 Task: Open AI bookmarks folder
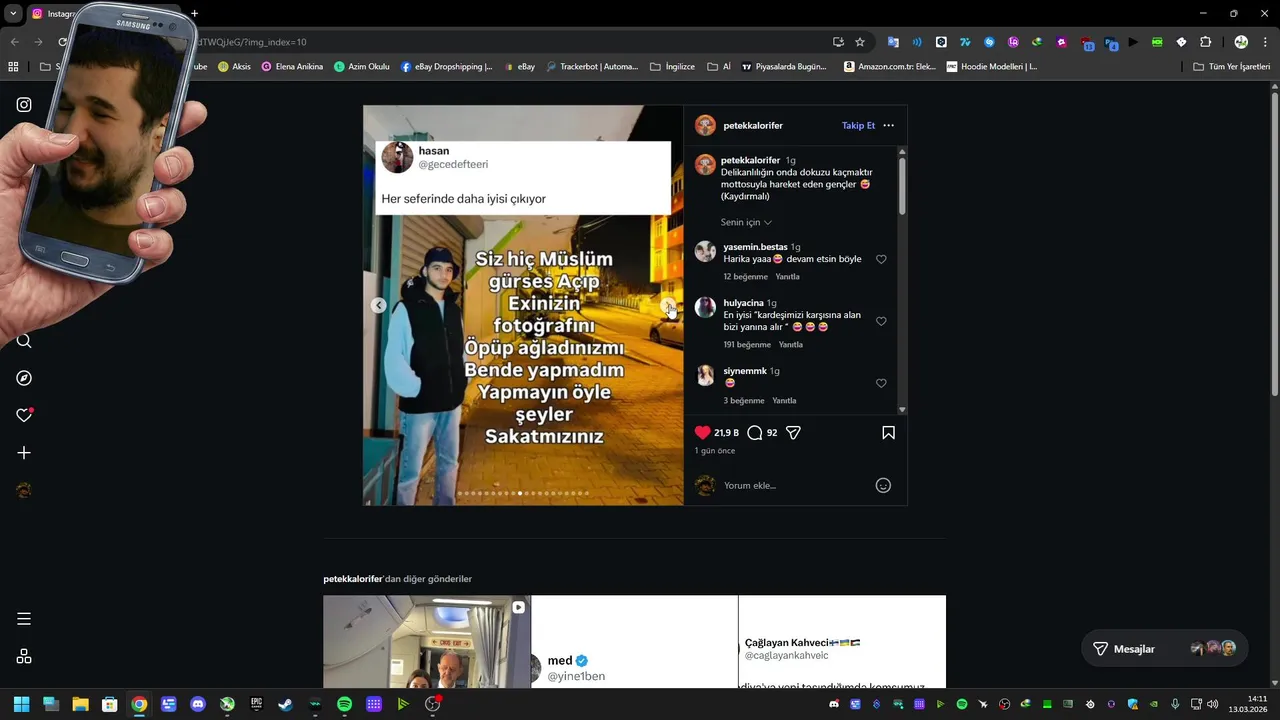(719, 67)
